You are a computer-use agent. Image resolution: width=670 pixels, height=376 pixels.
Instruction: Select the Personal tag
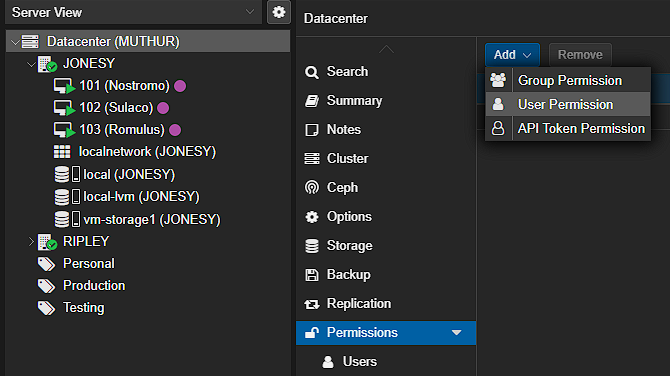[89, 264]
